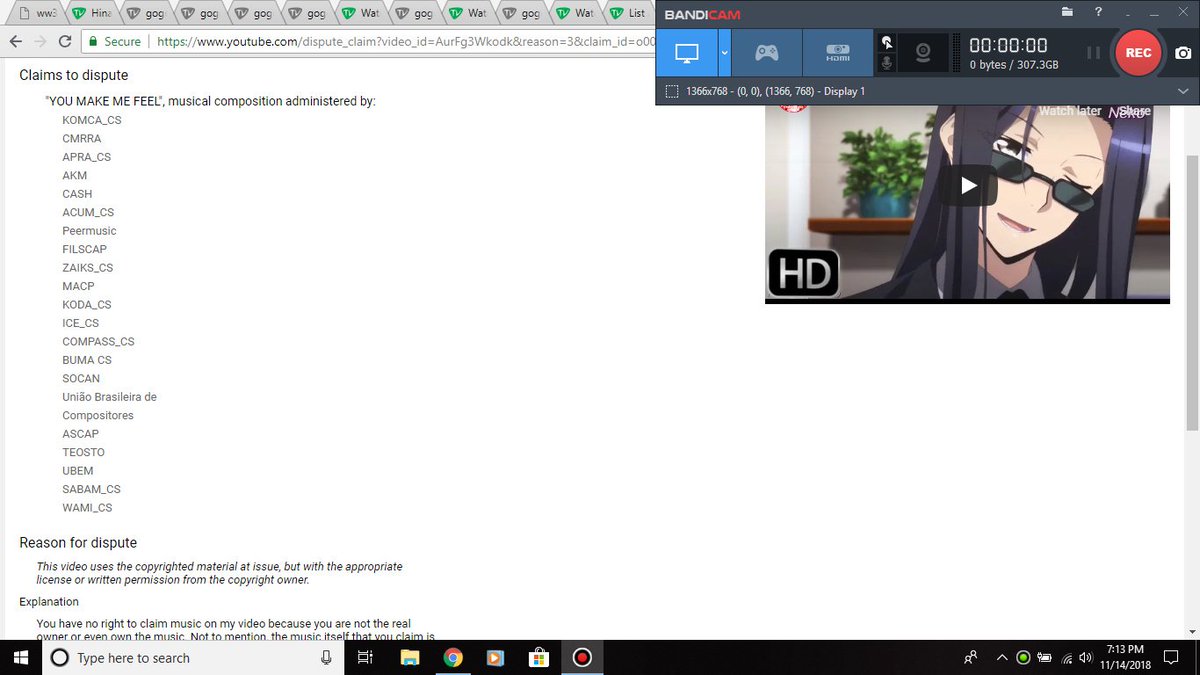Image resolution: width=1200 pixels, height=675 pixels.
Task: Click 'SABAM_CS' in the claims list
Action: [91, 489]
